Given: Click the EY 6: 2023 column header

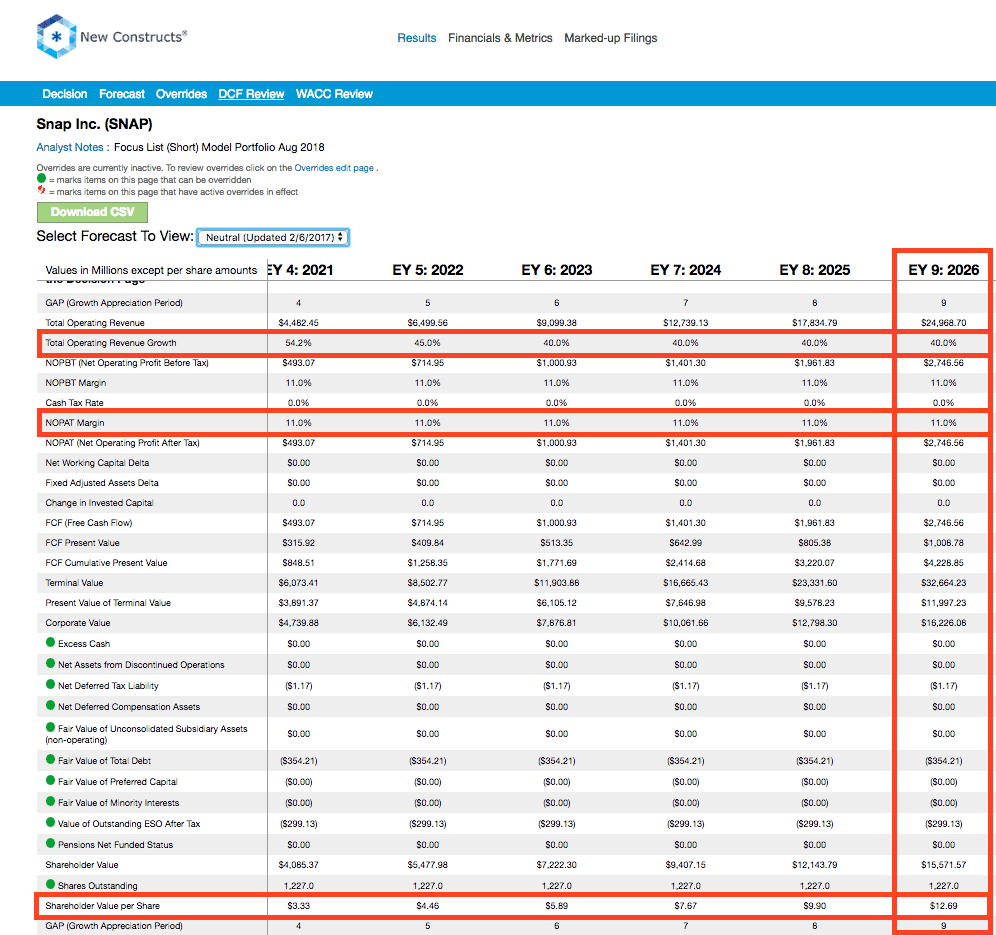Looking at the screenshot, I should coord(556,270).
